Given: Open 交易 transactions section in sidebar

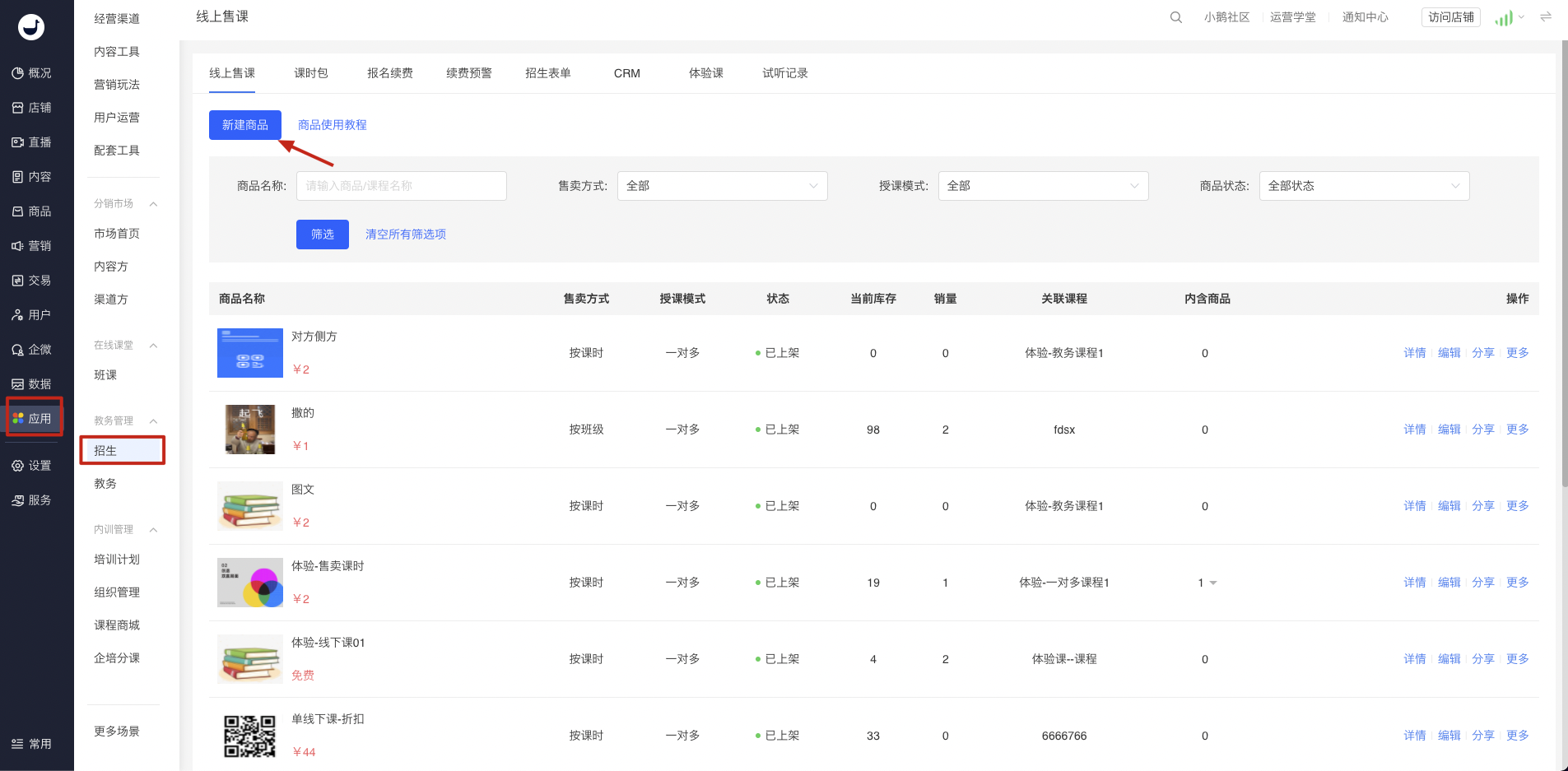Looking at the screenshot, I should point(31,281).
